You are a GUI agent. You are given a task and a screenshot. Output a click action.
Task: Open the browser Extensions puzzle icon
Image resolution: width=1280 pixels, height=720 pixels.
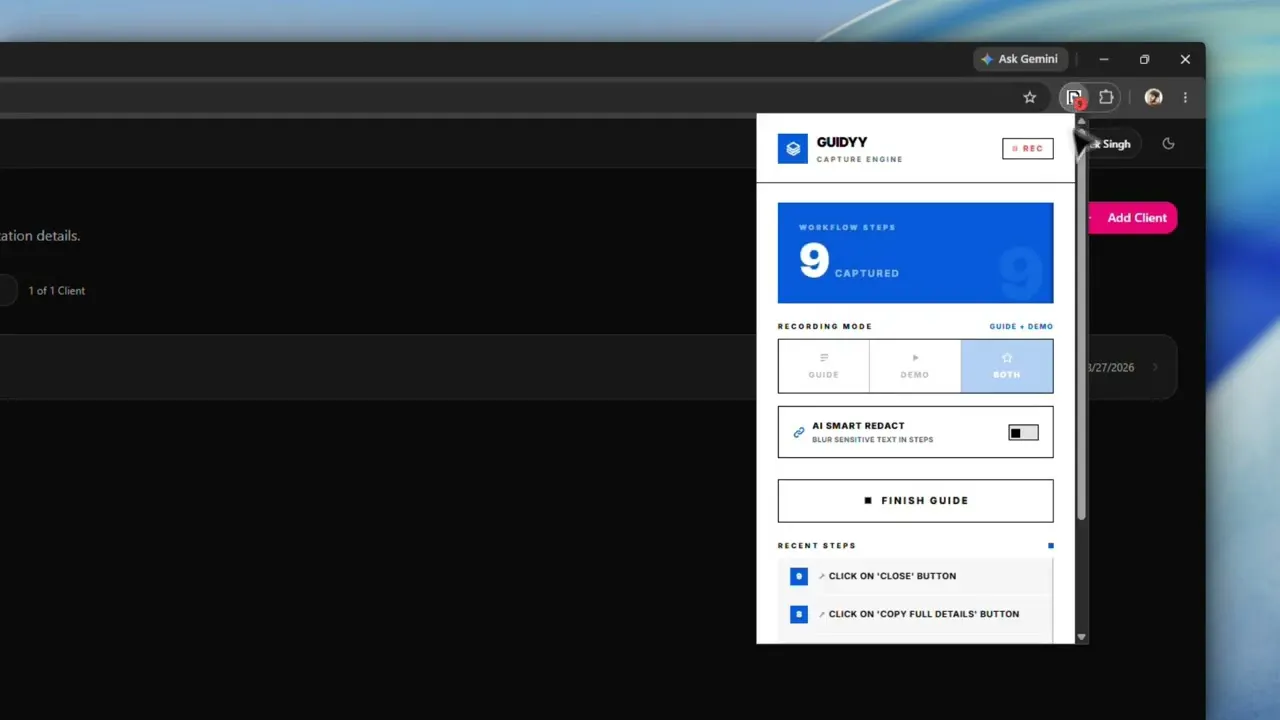point(1106,97)
